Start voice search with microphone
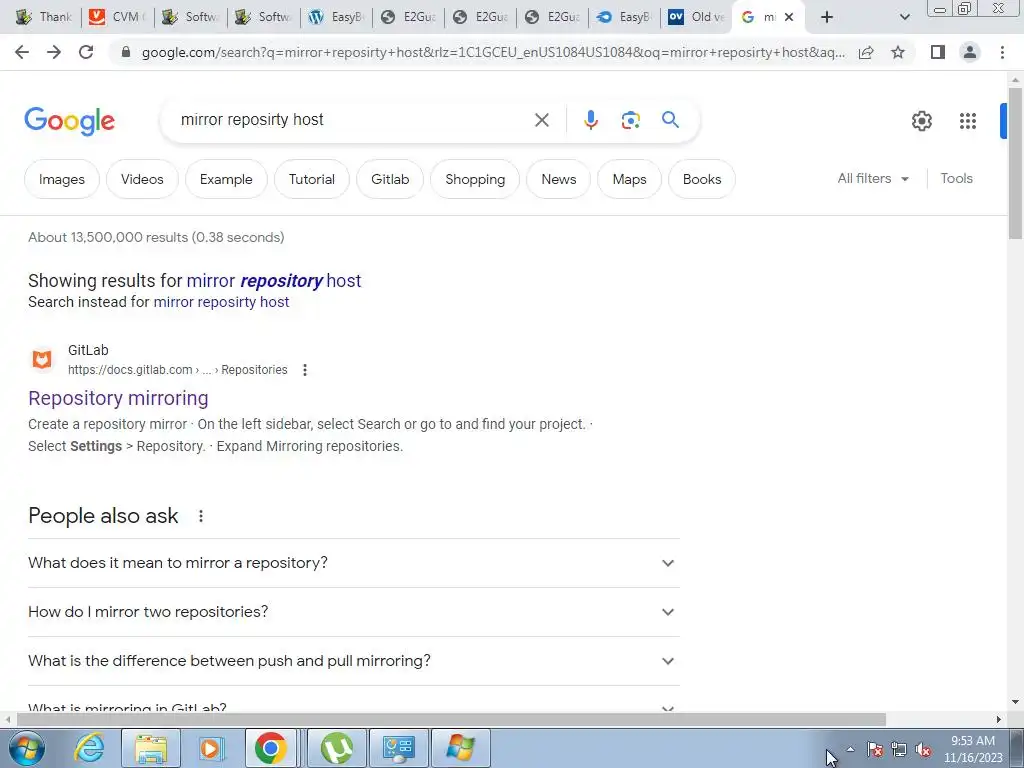 [x=590, y=120]
